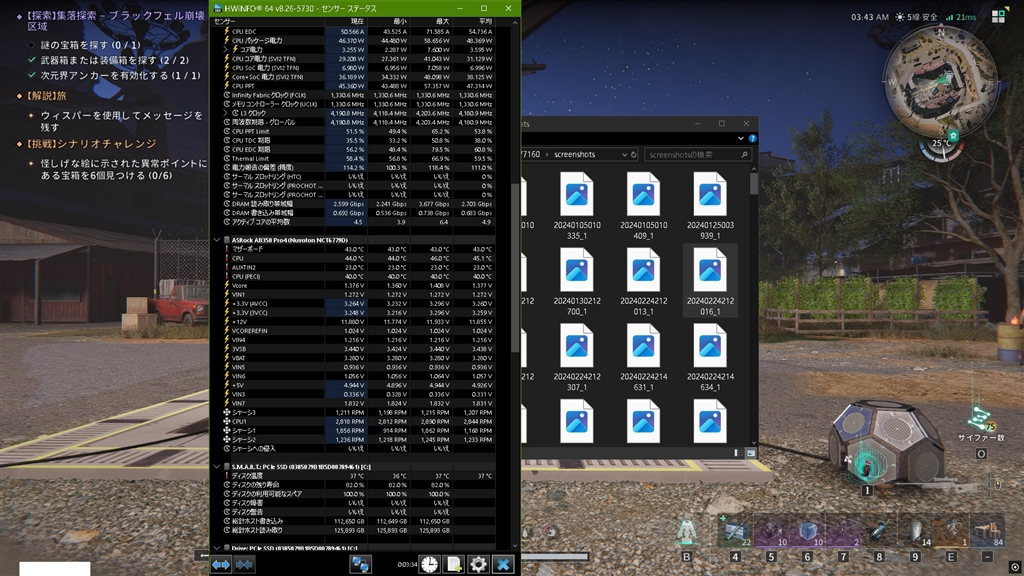Expand コア電力 sub-rows in HWiNFO
Image resolution: width=1024 pixels, height=576 pixels.
[226, 50]
